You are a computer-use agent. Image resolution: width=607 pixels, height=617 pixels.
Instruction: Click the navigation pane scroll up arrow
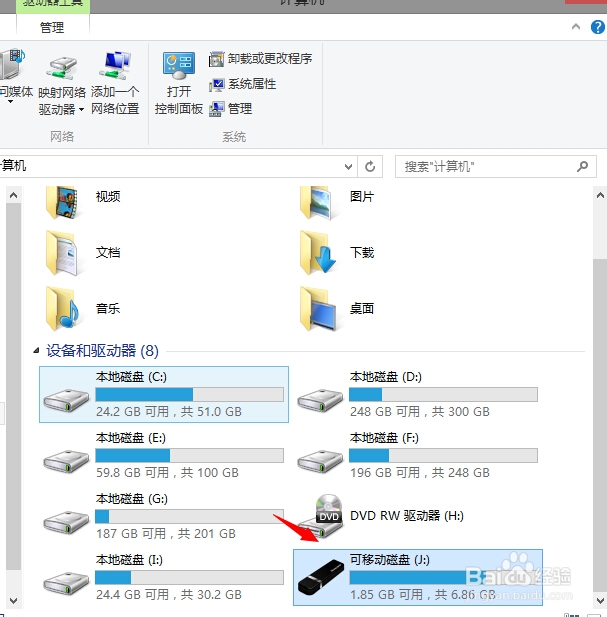[x=13, y=195]
